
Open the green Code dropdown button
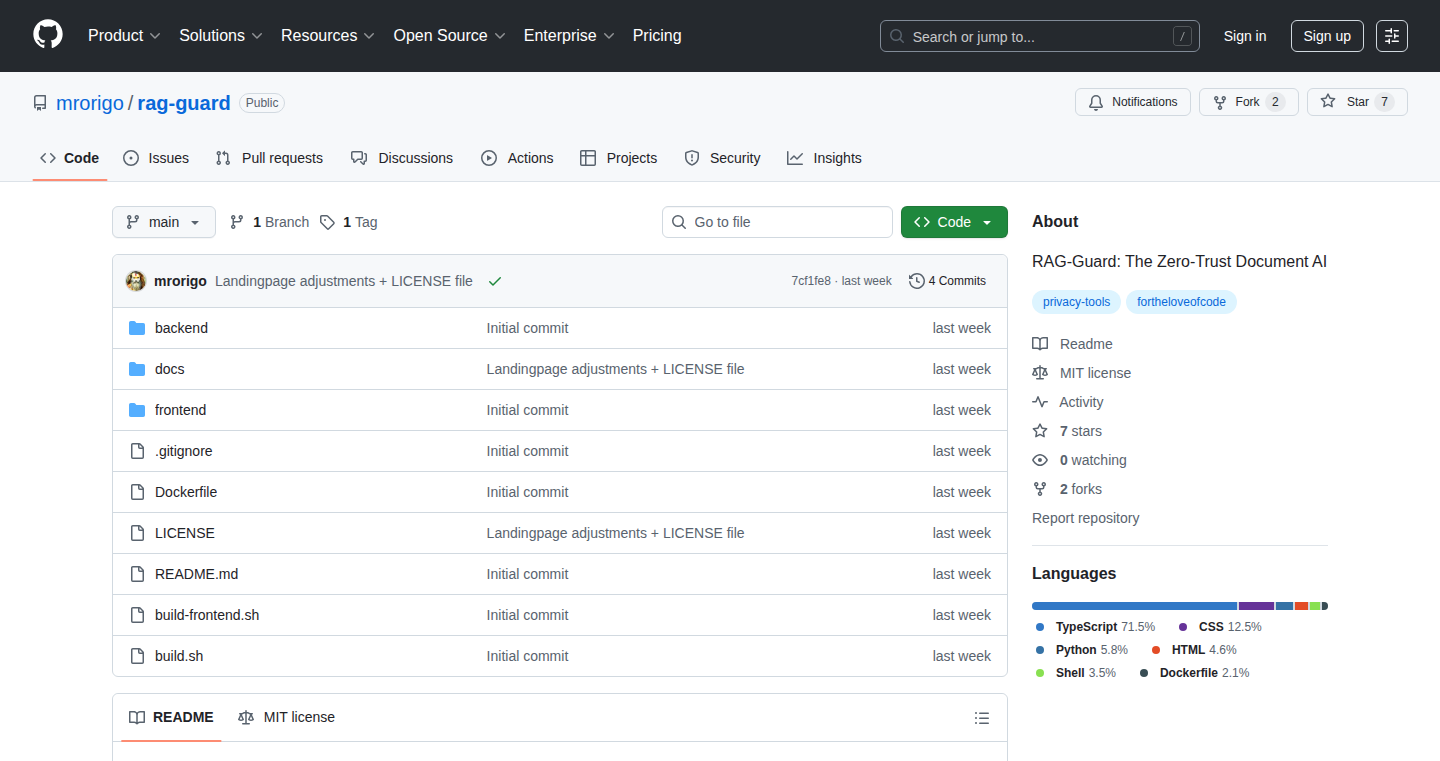click(954, 222)
